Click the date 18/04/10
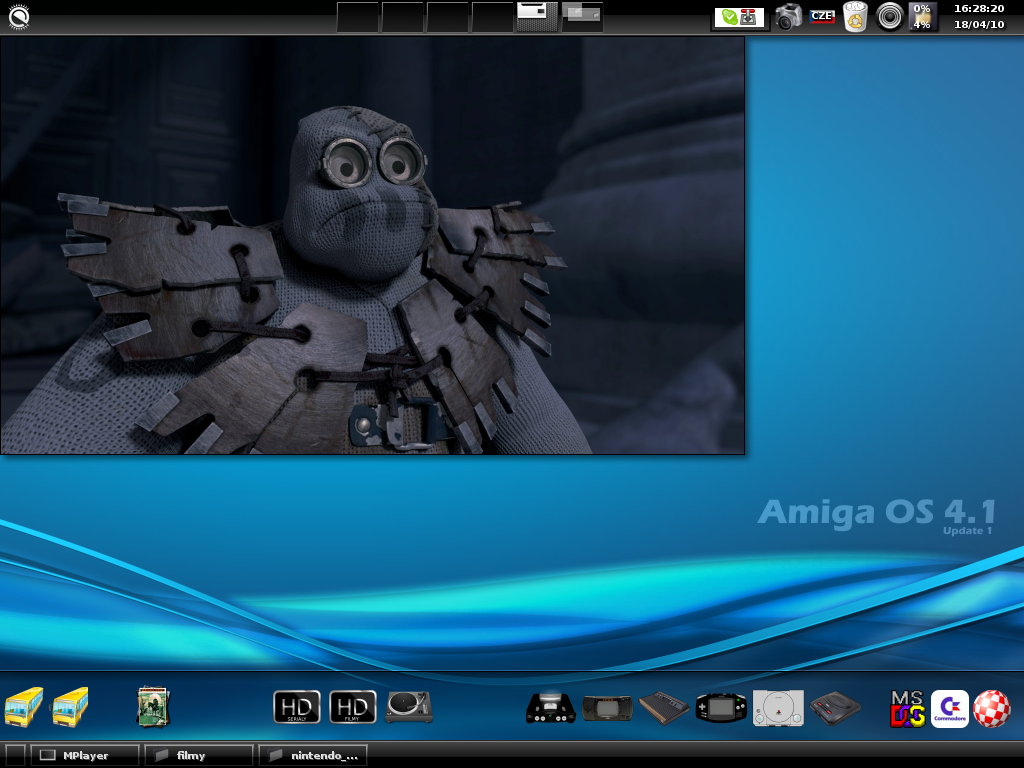The height and width of the screenshot is (768, 1024). click(979, 24)
